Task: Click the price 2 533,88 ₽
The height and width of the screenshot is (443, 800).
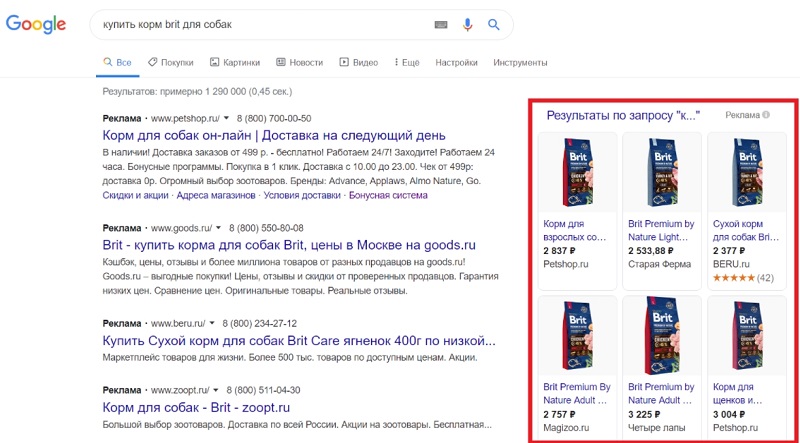Action: coord(651,251)
